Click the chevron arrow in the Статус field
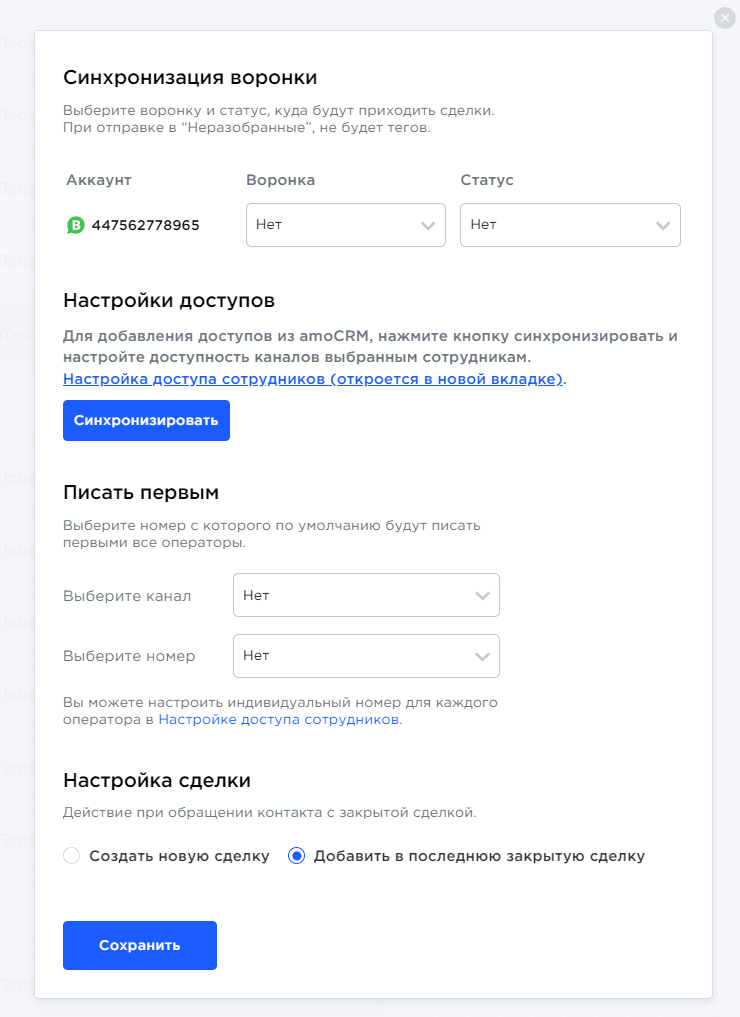 pyautogui.click(x=663, y=226)
